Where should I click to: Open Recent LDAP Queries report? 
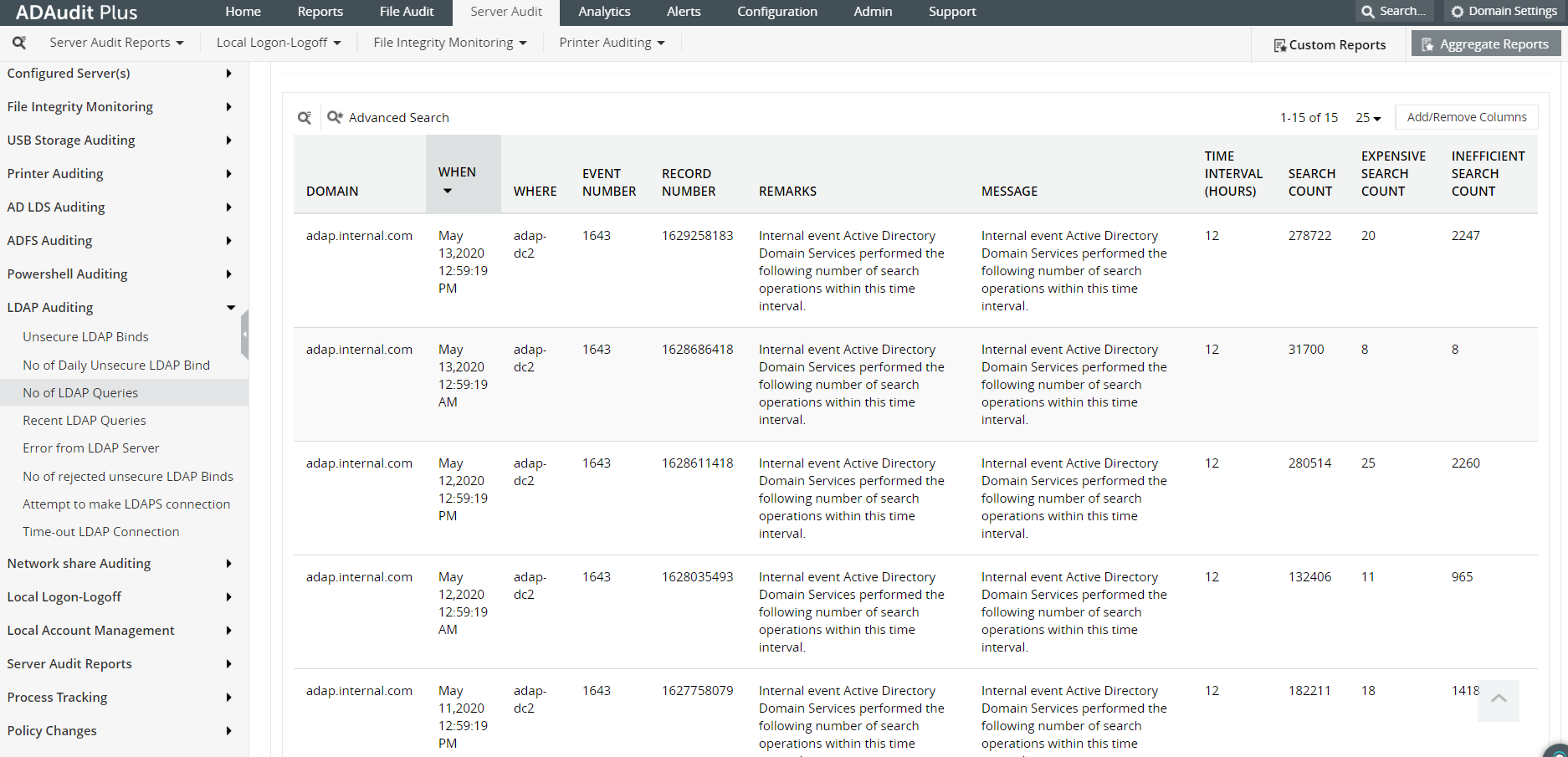[85, 421]
